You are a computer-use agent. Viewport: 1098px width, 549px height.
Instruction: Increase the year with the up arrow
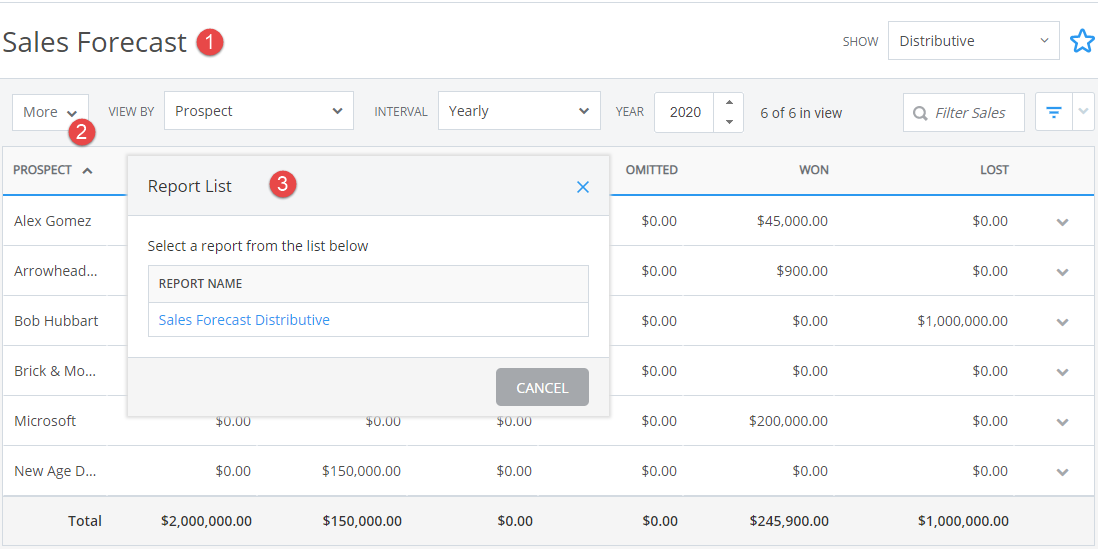[729, 102]
